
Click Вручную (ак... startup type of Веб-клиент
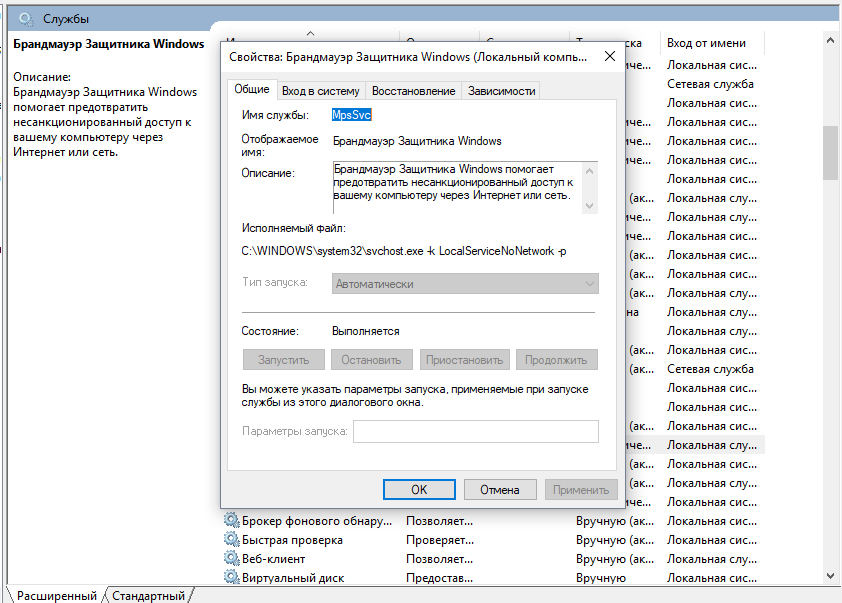(x=615, y=559)
